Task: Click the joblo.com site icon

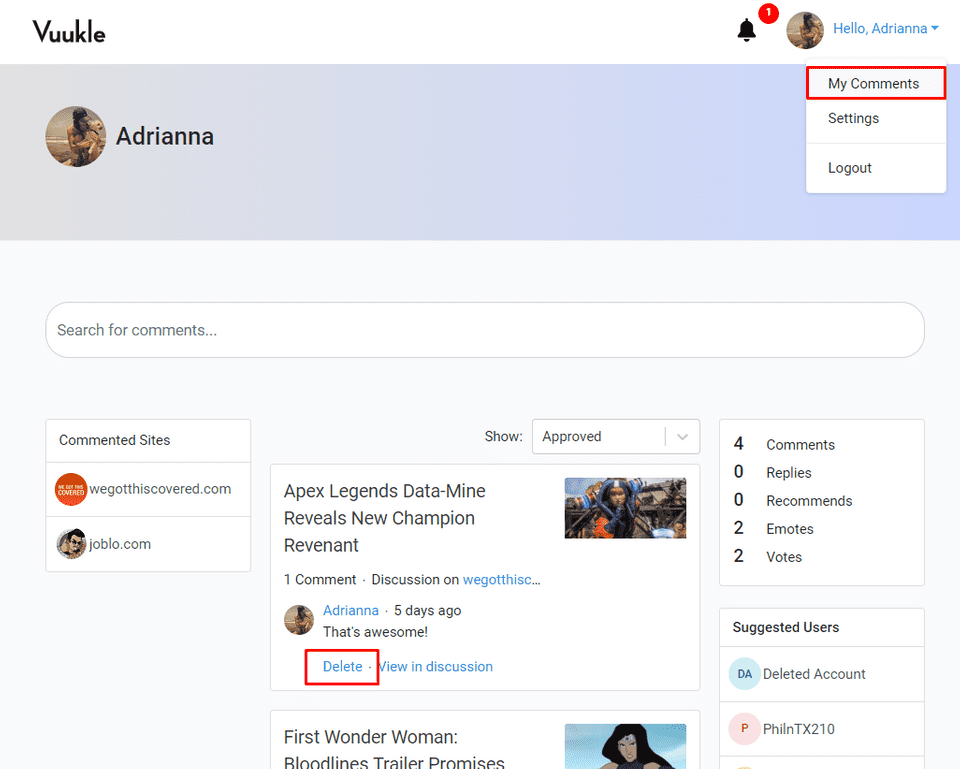Action: click(71, 544)
